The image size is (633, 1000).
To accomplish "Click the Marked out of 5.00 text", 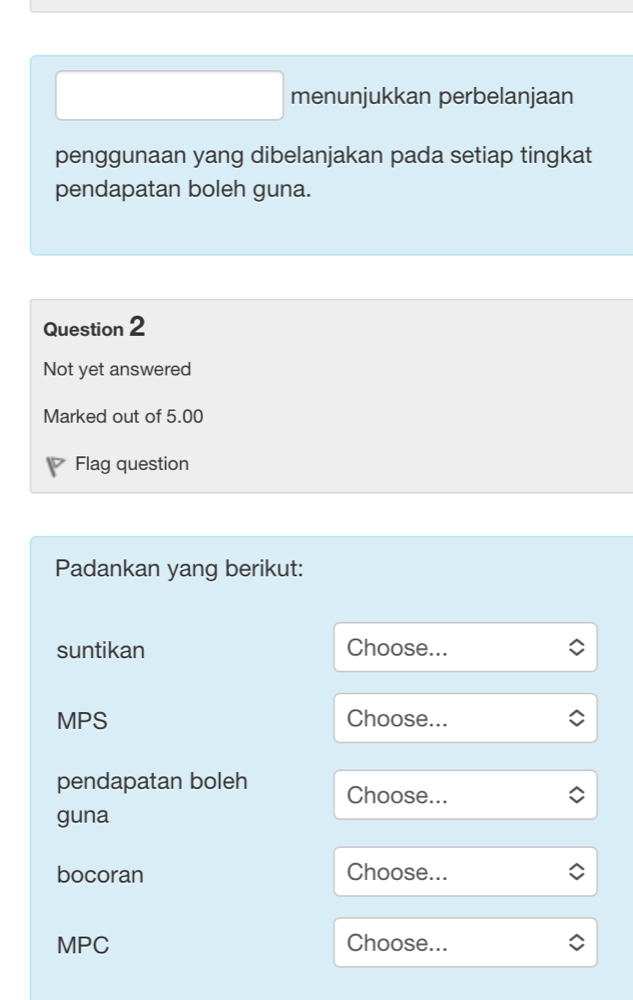I will click(123, 416).
